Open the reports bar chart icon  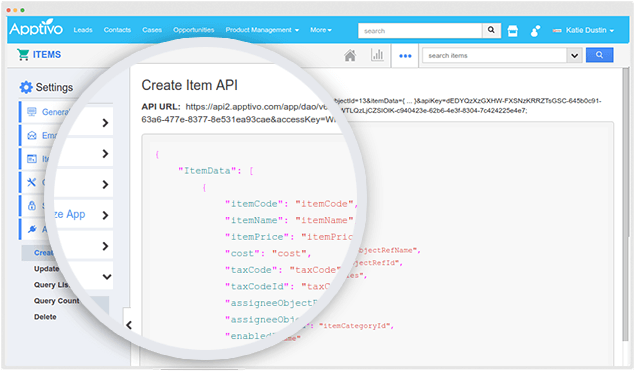point(377,55)
